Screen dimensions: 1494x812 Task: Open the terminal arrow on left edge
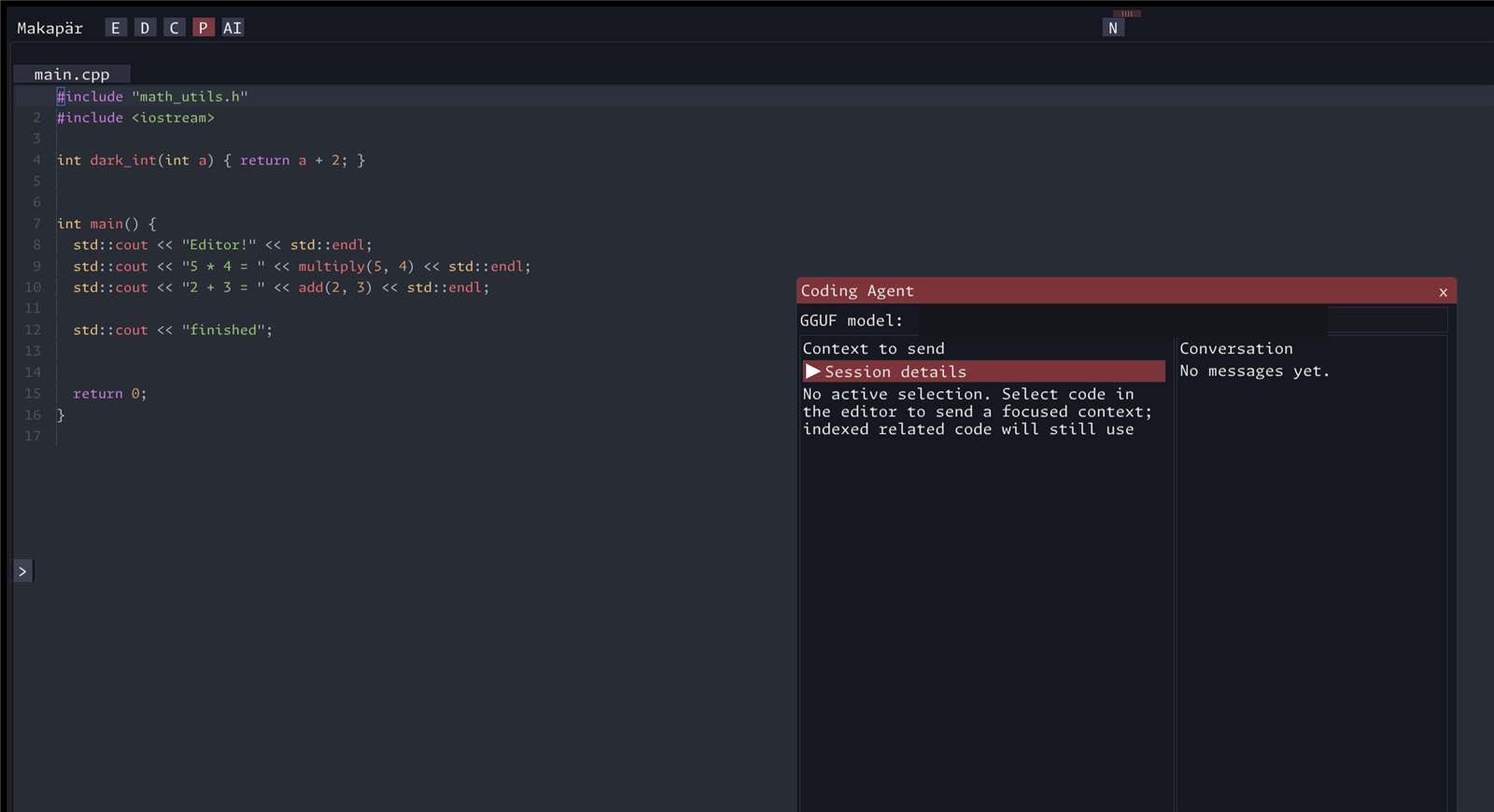tap(23, 571)
